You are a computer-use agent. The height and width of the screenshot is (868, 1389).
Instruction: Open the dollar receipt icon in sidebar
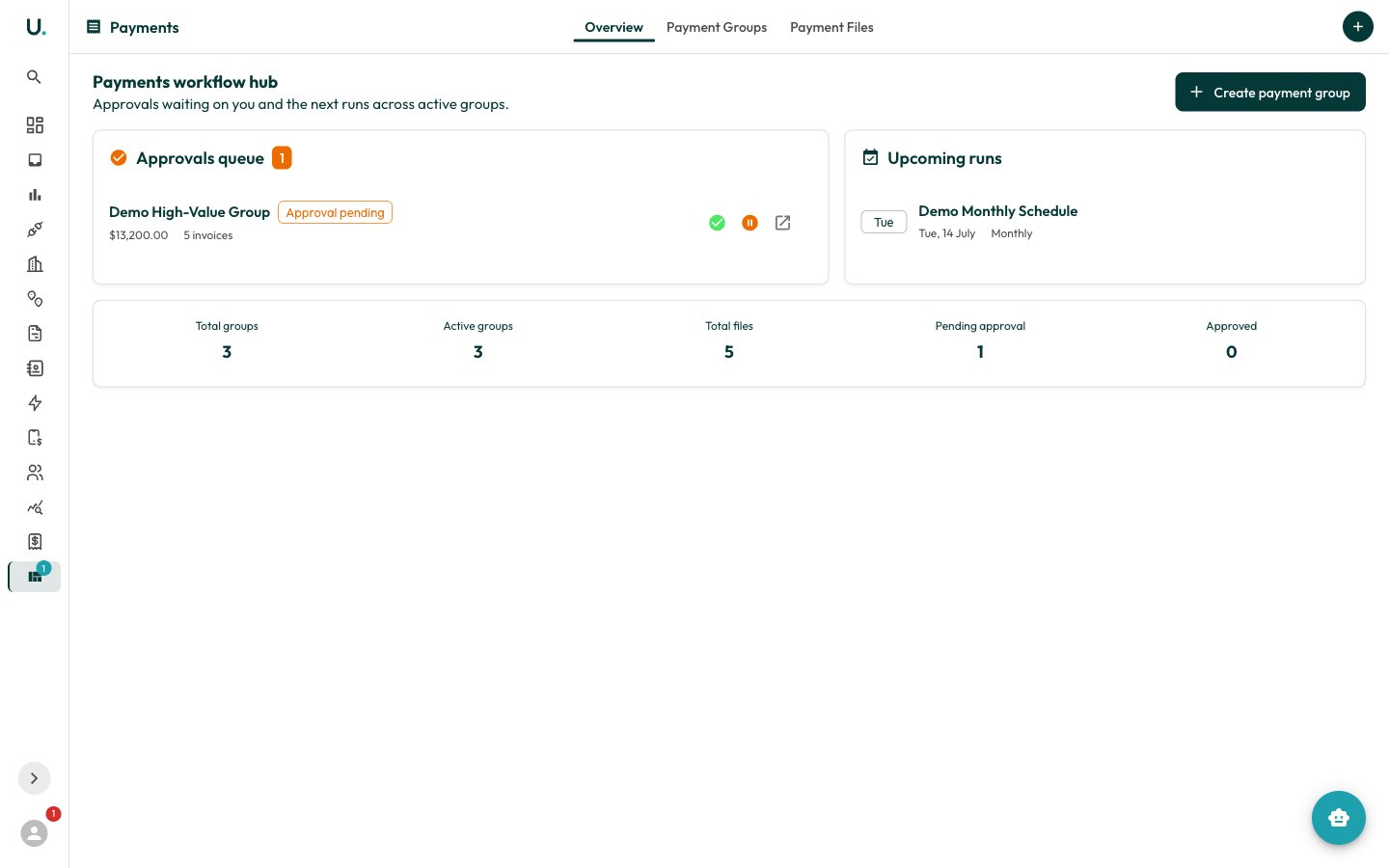click(x=35, y=542)
